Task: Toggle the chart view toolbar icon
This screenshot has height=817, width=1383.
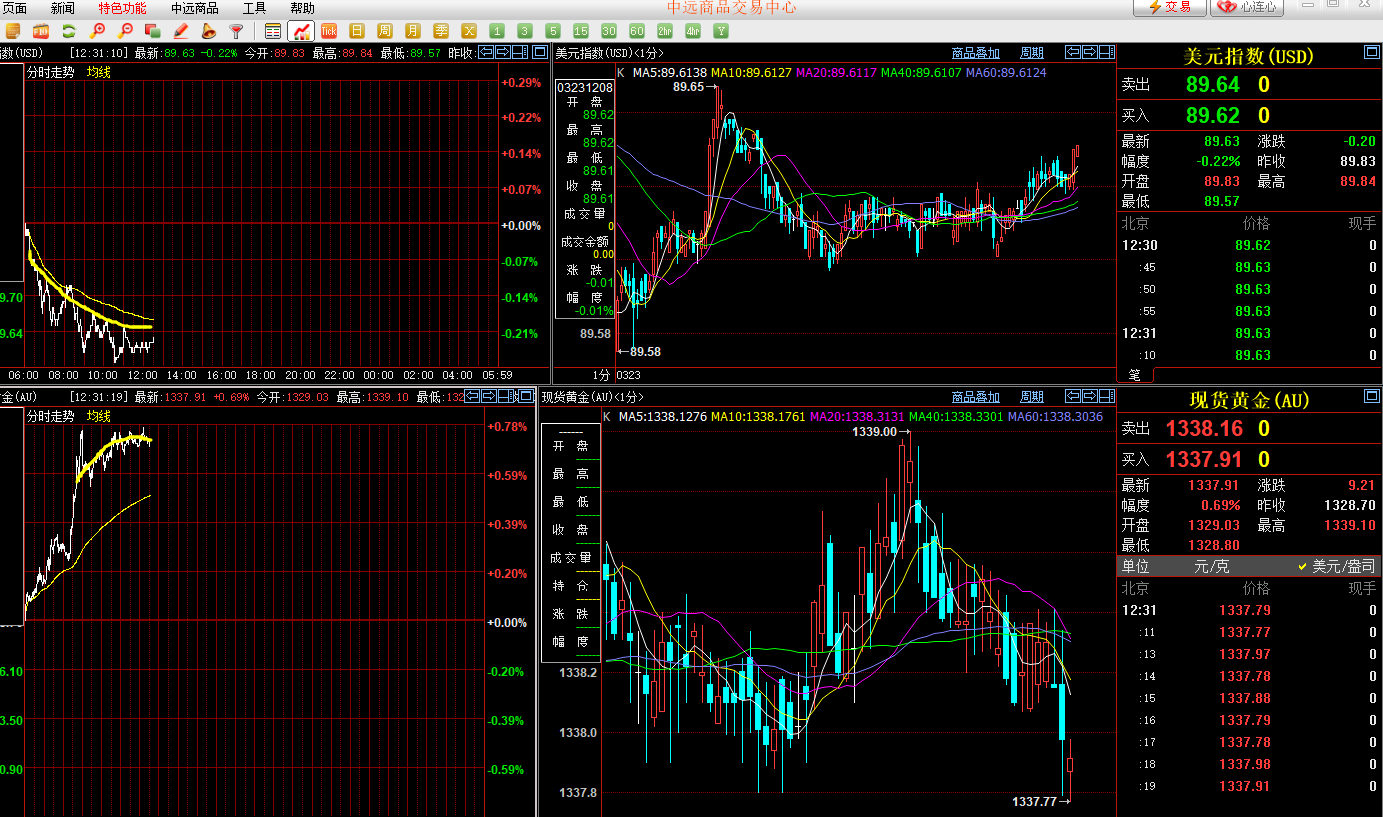Action: coord(301,31)
